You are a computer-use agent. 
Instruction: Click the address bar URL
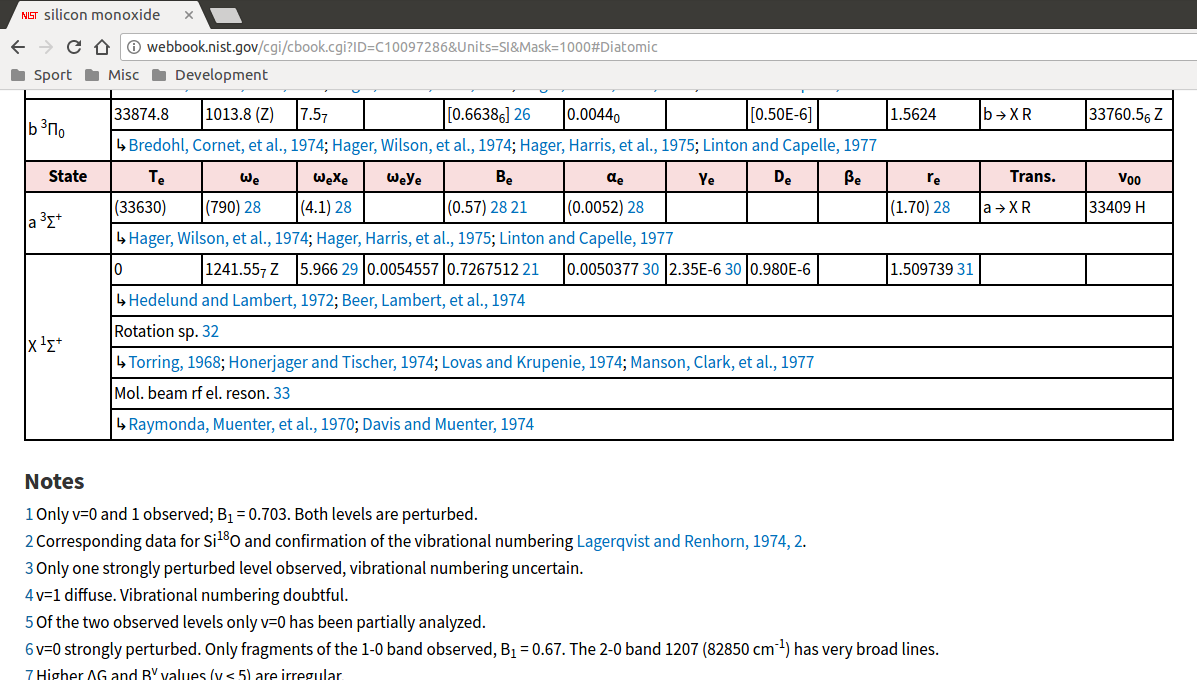402,47
